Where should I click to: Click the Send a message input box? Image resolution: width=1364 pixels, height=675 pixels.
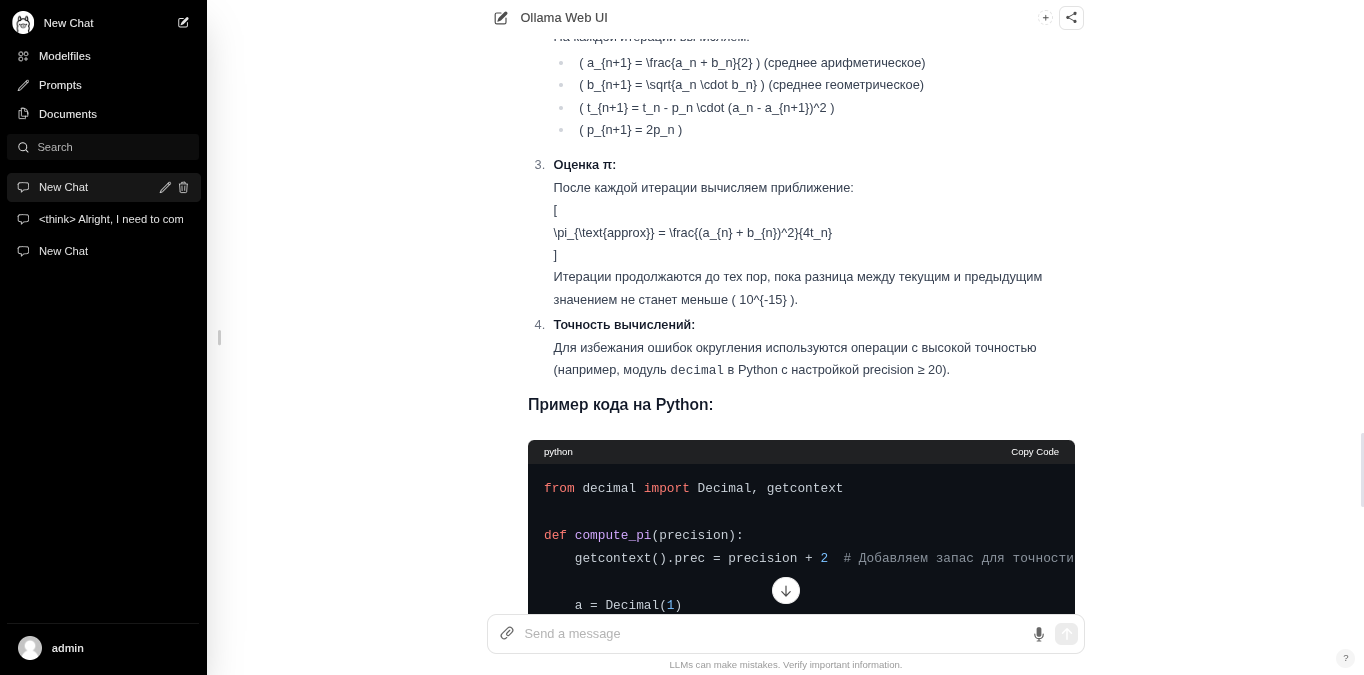click(770, 634)
